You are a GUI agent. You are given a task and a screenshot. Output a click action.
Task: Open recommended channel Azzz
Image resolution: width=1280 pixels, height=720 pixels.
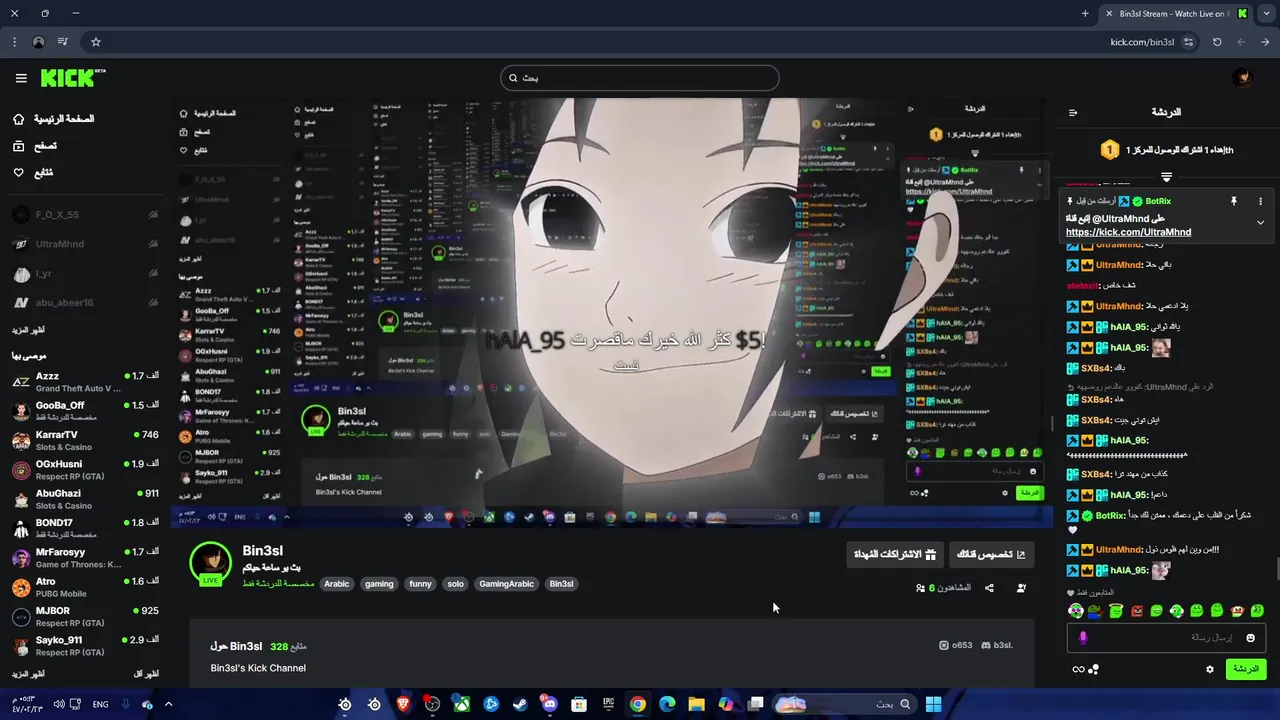[x=85, y=381]
